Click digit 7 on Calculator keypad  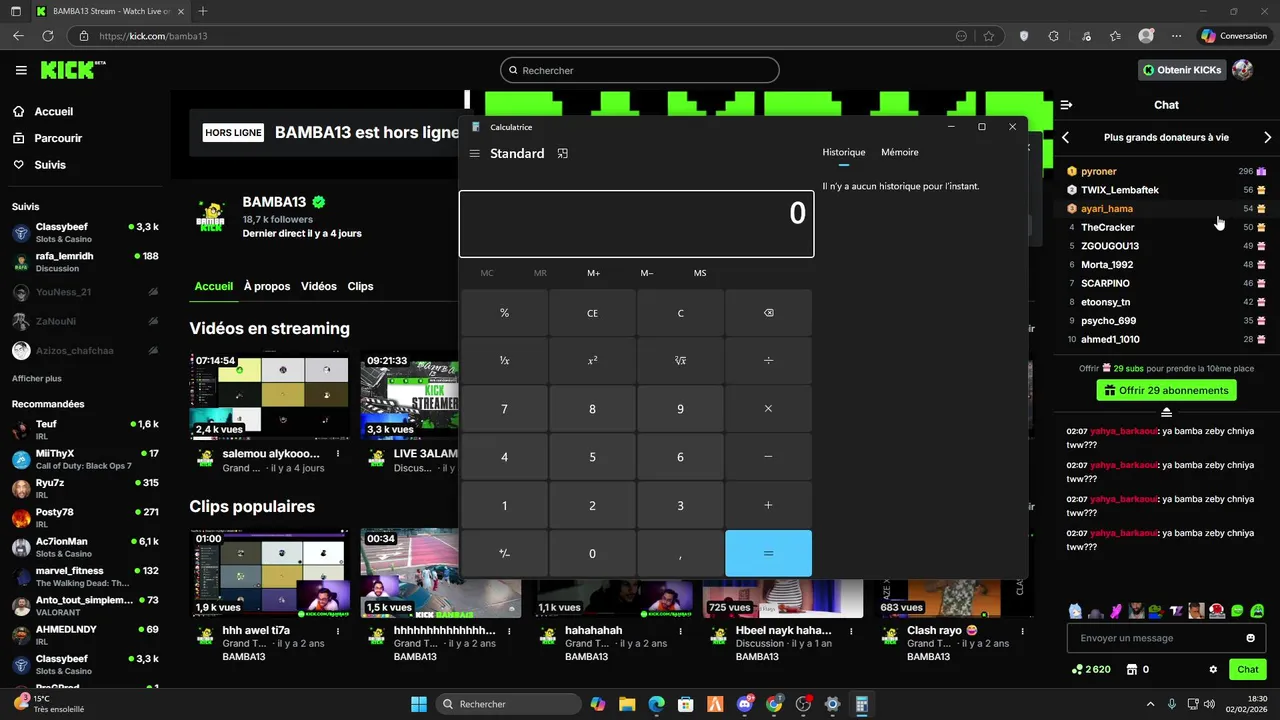point(504,408)
